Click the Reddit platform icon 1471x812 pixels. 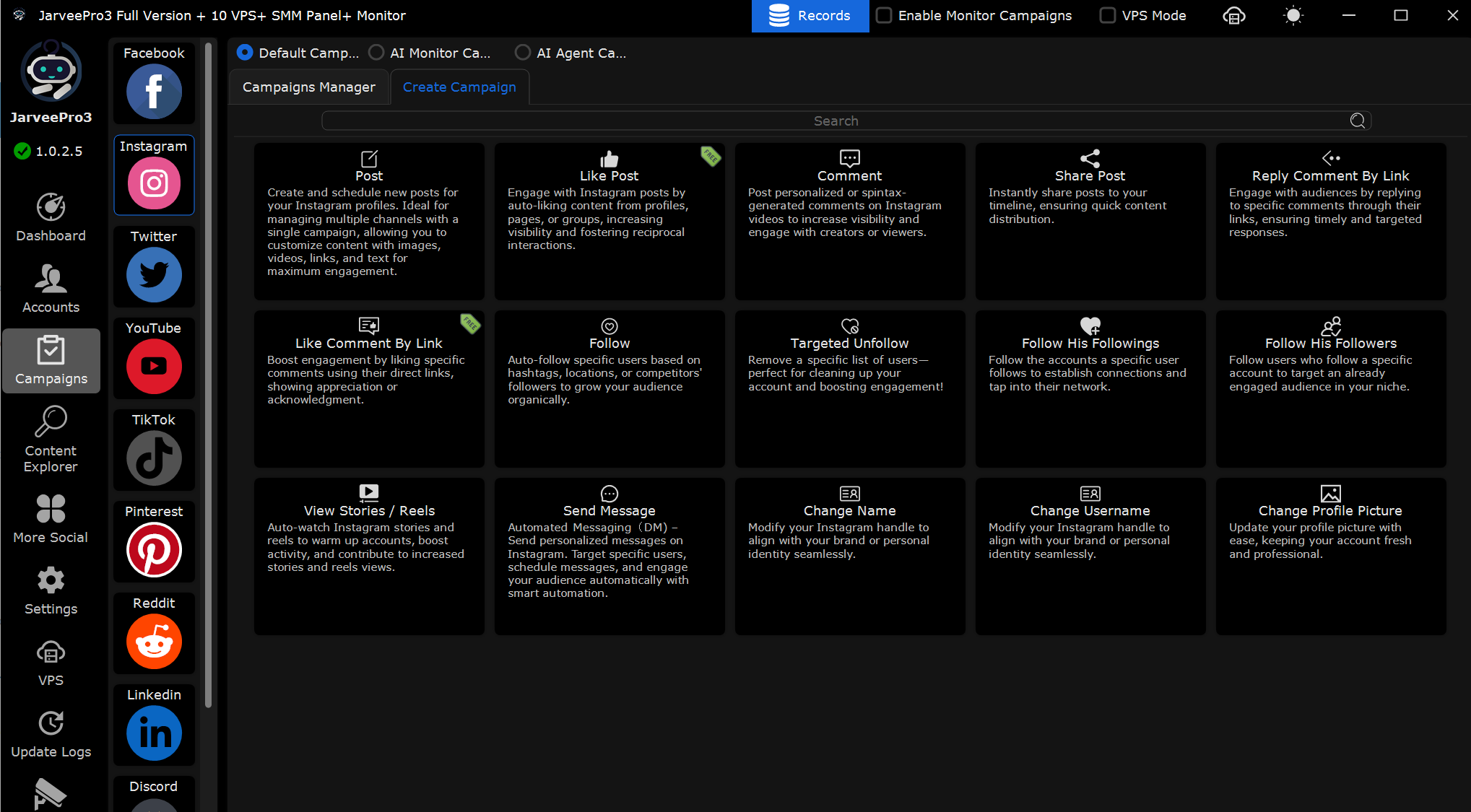coord(154,641)
